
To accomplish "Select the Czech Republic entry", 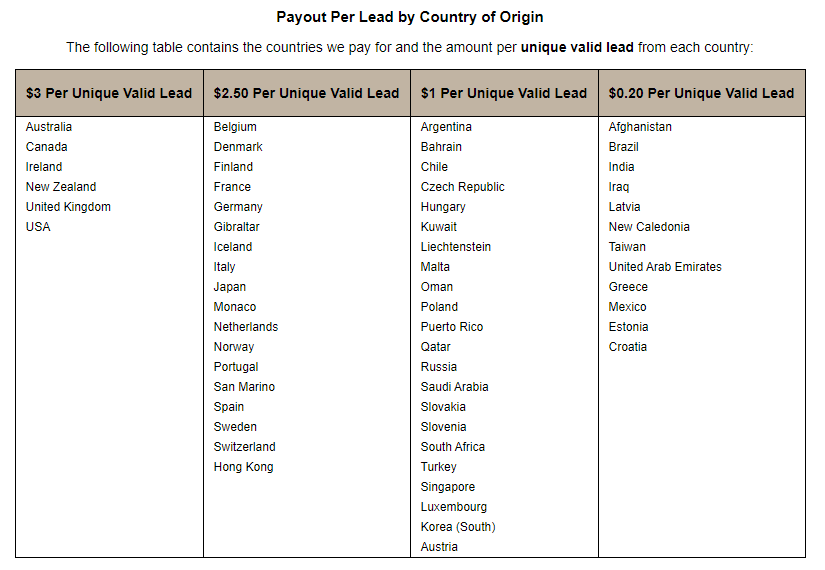I will tap(462, 187).
